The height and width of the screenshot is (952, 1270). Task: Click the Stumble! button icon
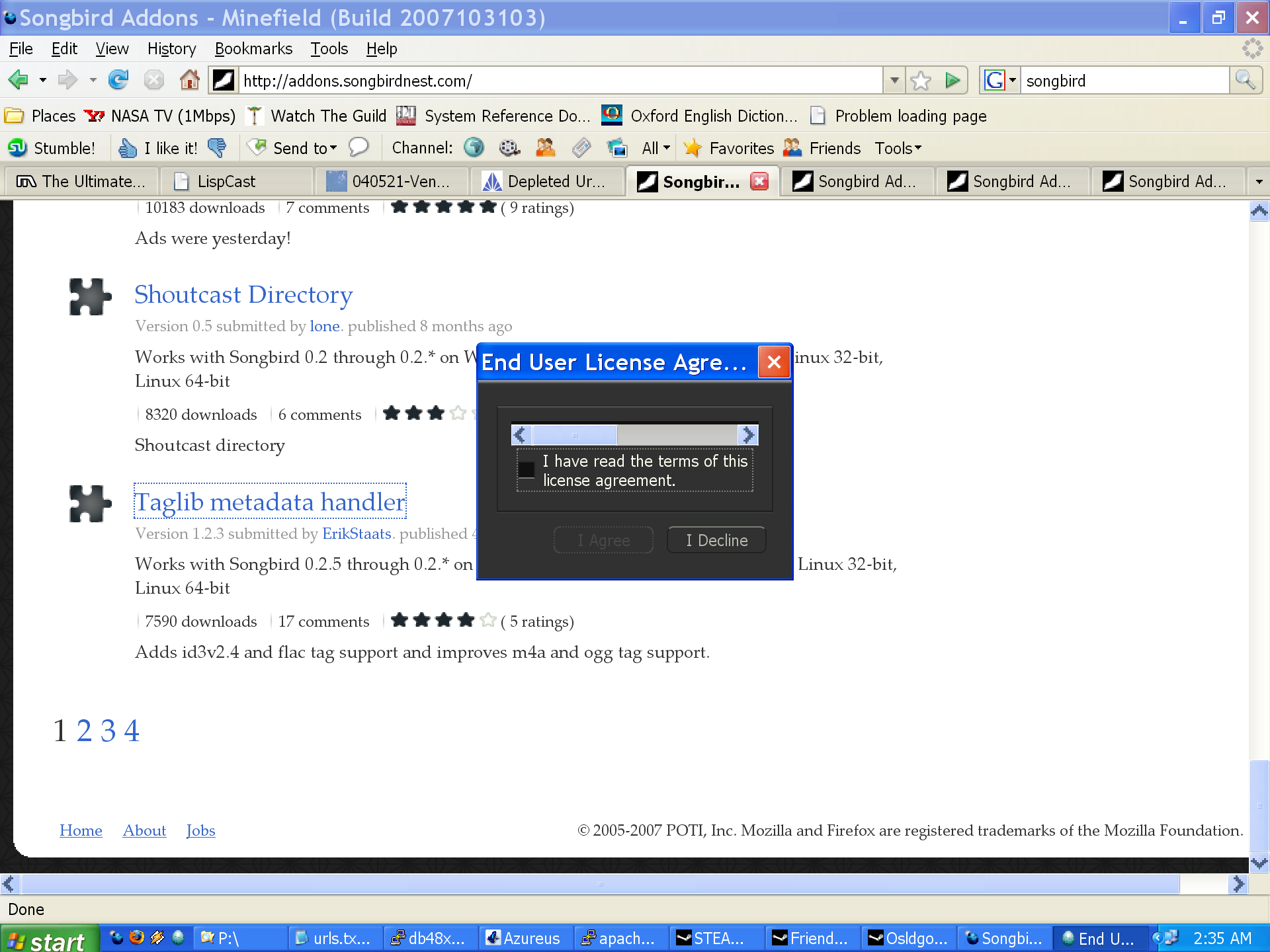[17, 148]
